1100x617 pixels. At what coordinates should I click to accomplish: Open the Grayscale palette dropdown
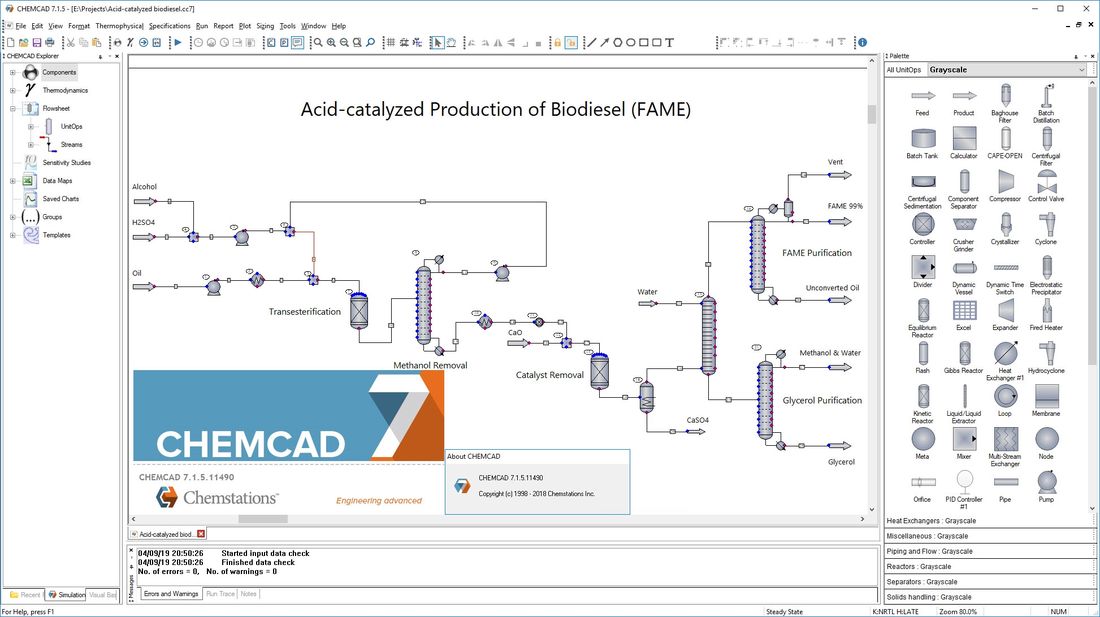pos(1007,69)
